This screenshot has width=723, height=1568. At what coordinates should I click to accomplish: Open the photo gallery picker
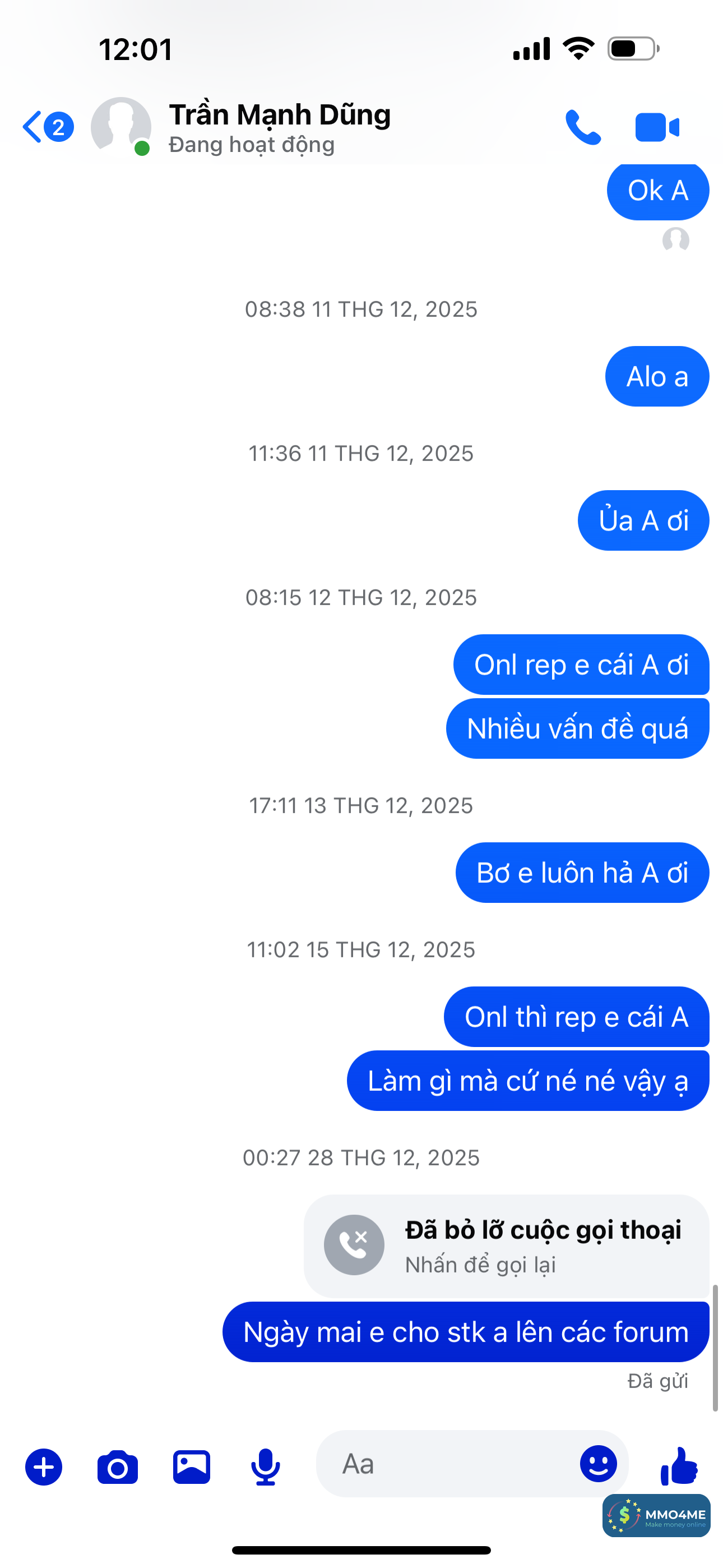click(192, 1467)
